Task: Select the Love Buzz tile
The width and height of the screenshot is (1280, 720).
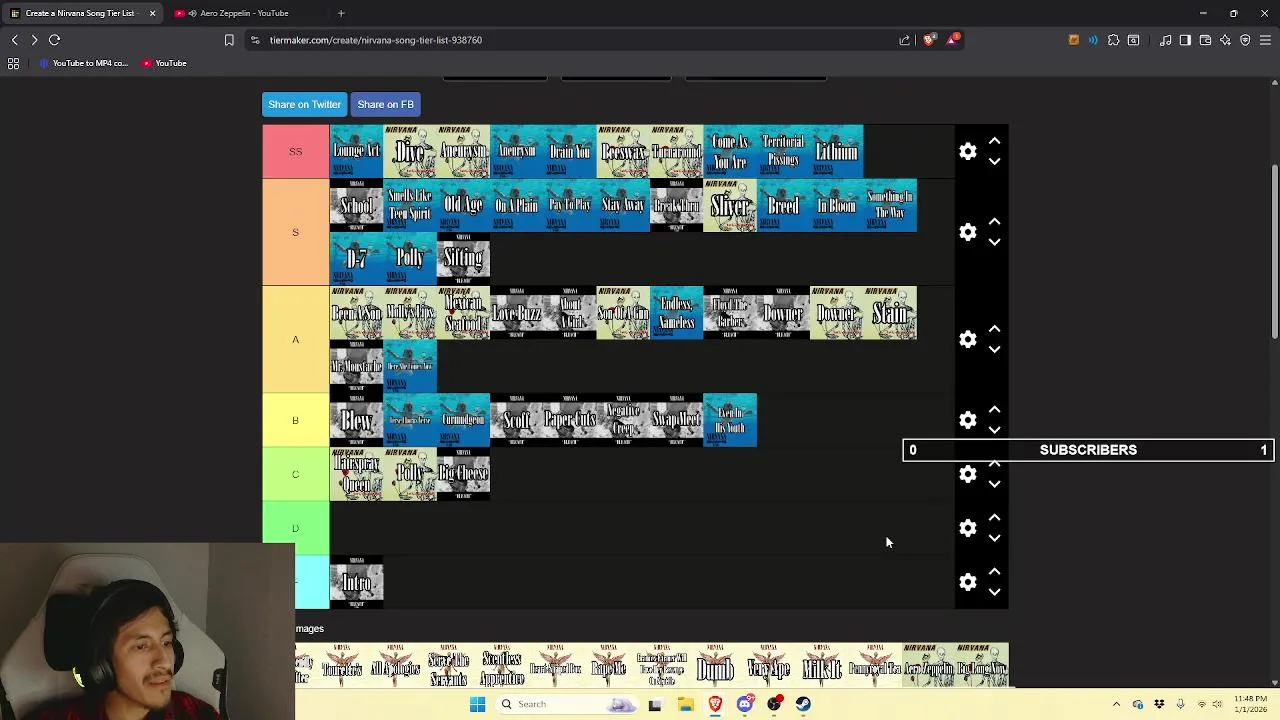Action: point(517,313)
